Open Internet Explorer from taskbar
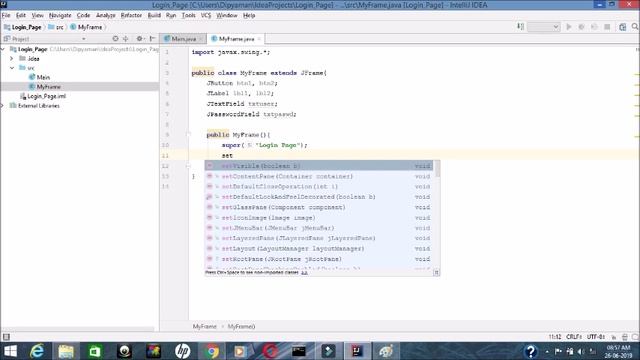 [37, 351]
